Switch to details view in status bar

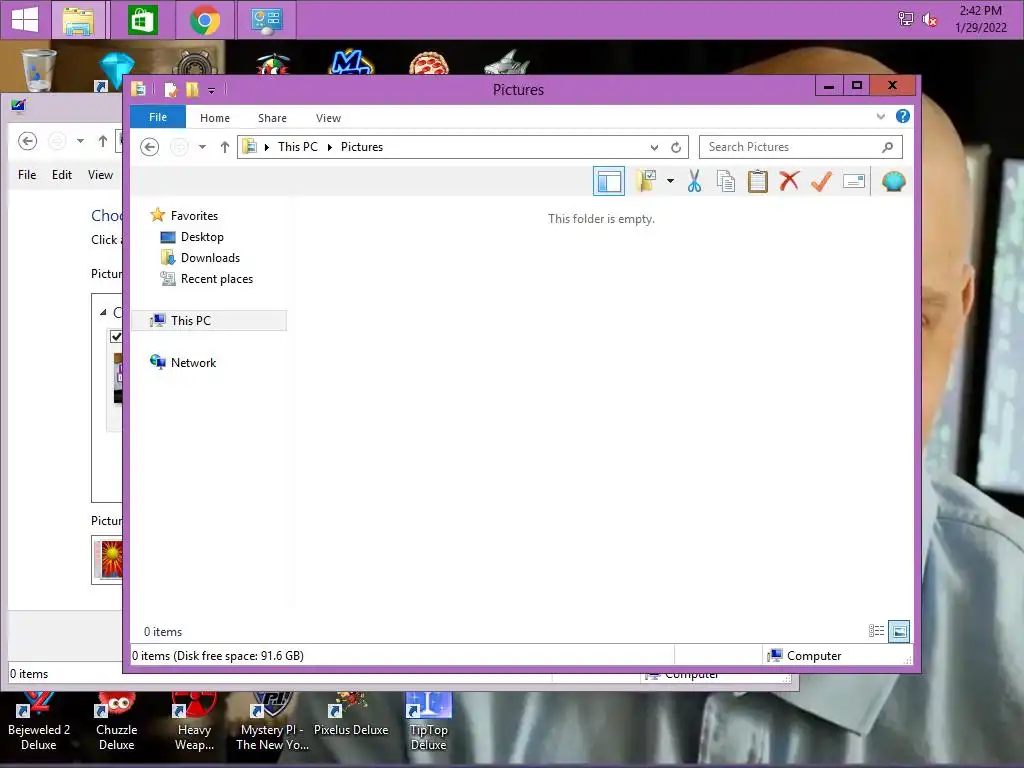tap(876, 631)
